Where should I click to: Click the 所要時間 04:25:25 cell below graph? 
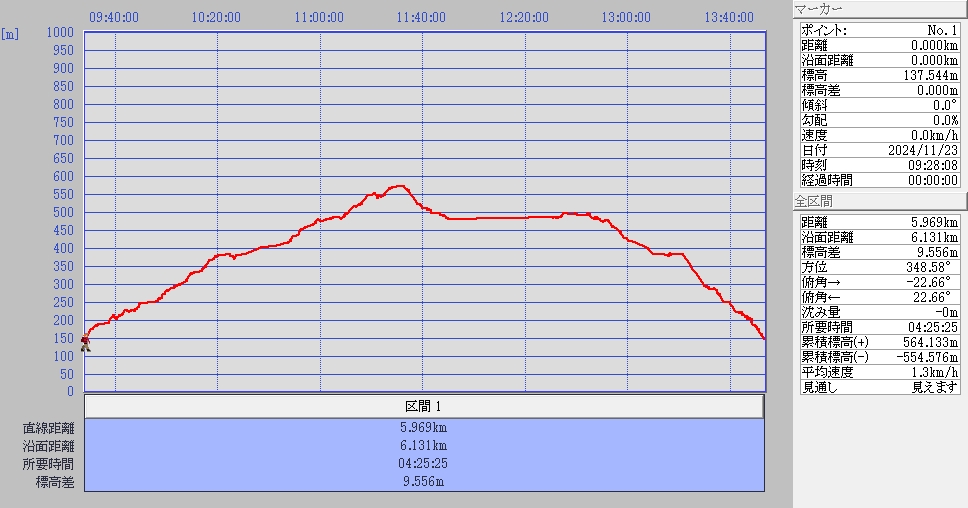423,464
